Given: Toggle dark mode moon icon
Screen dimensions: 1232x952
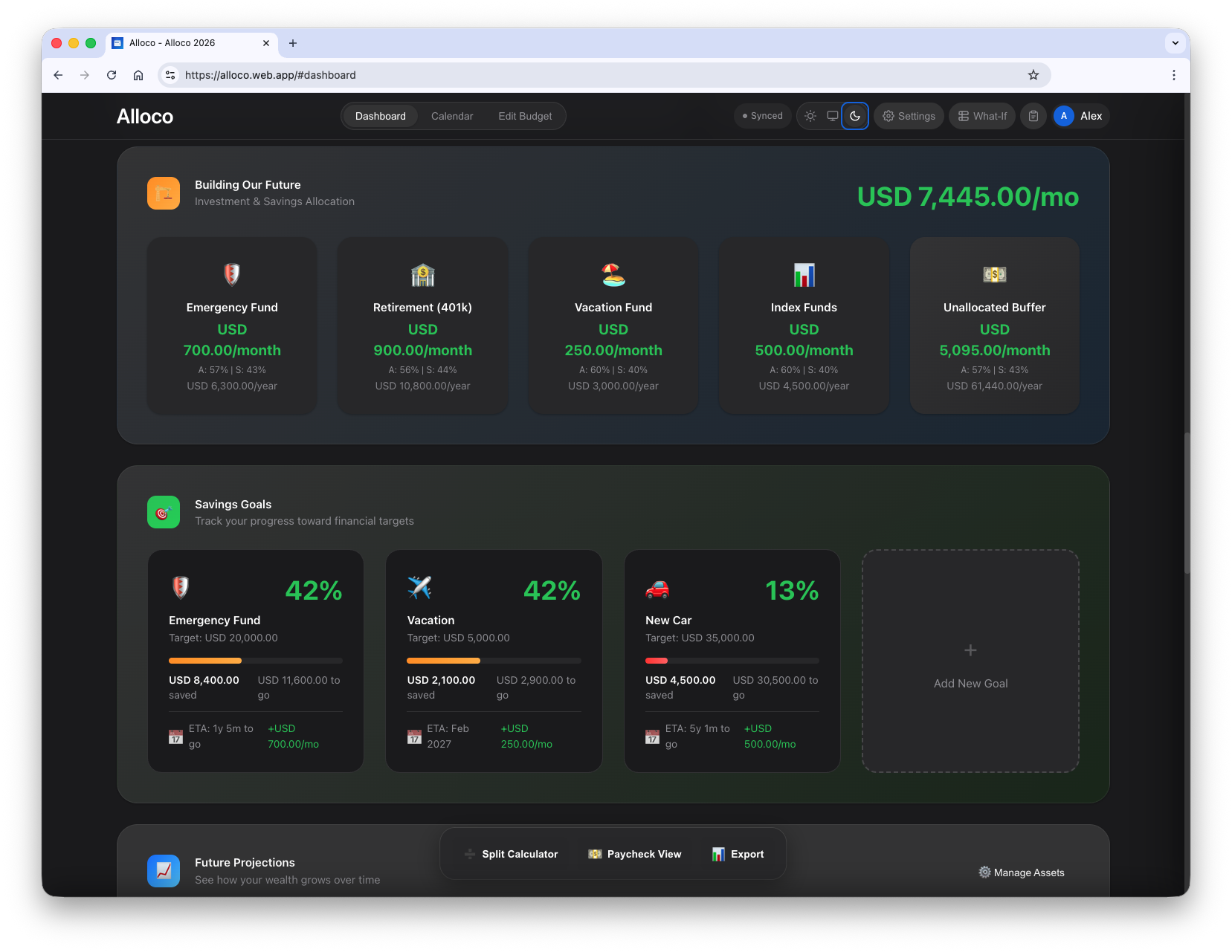Looking at the screenshot, I should point(855,116).
